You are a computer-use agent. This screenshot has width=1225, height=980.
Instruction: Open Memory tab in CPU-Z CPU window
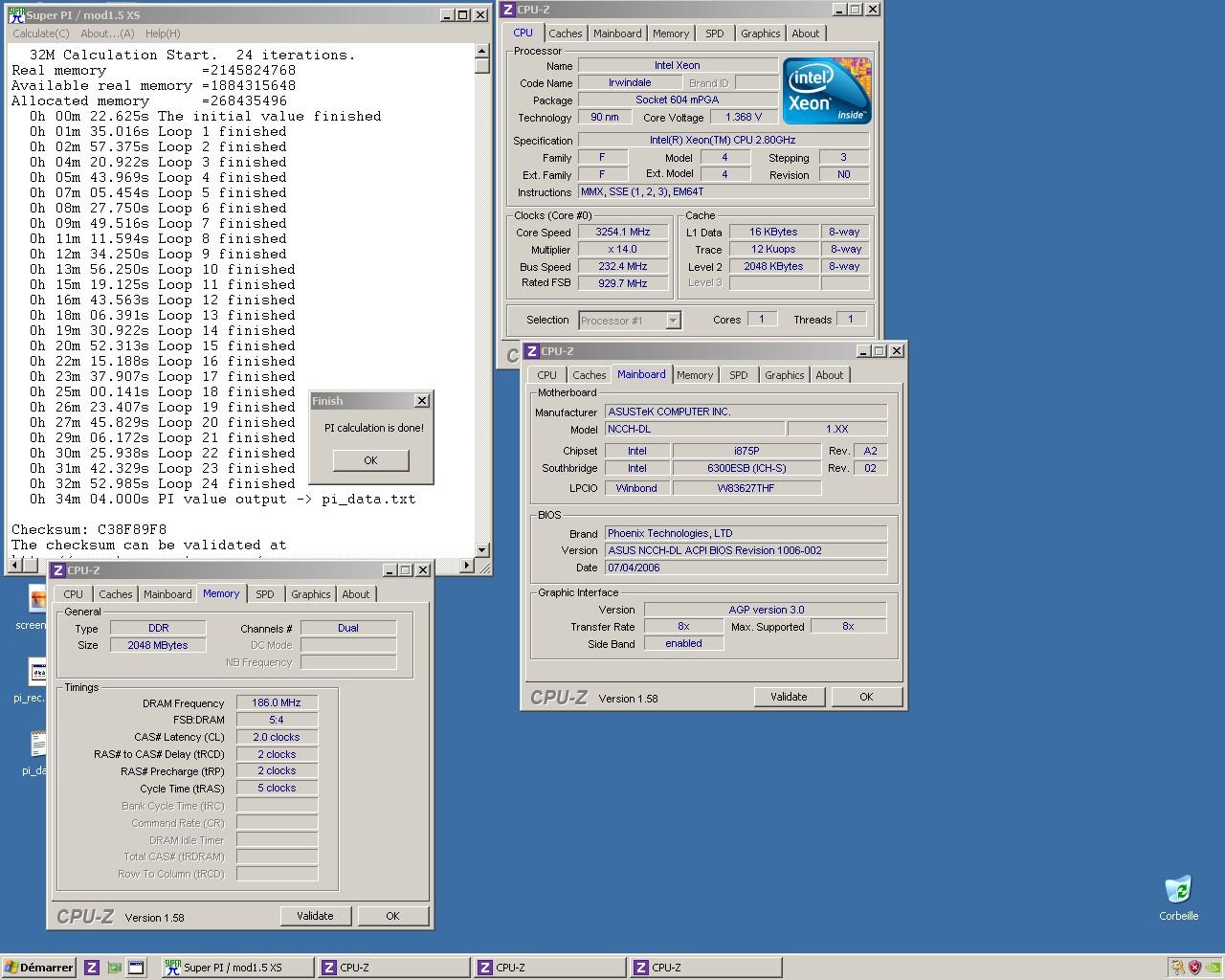coord(671,33)
